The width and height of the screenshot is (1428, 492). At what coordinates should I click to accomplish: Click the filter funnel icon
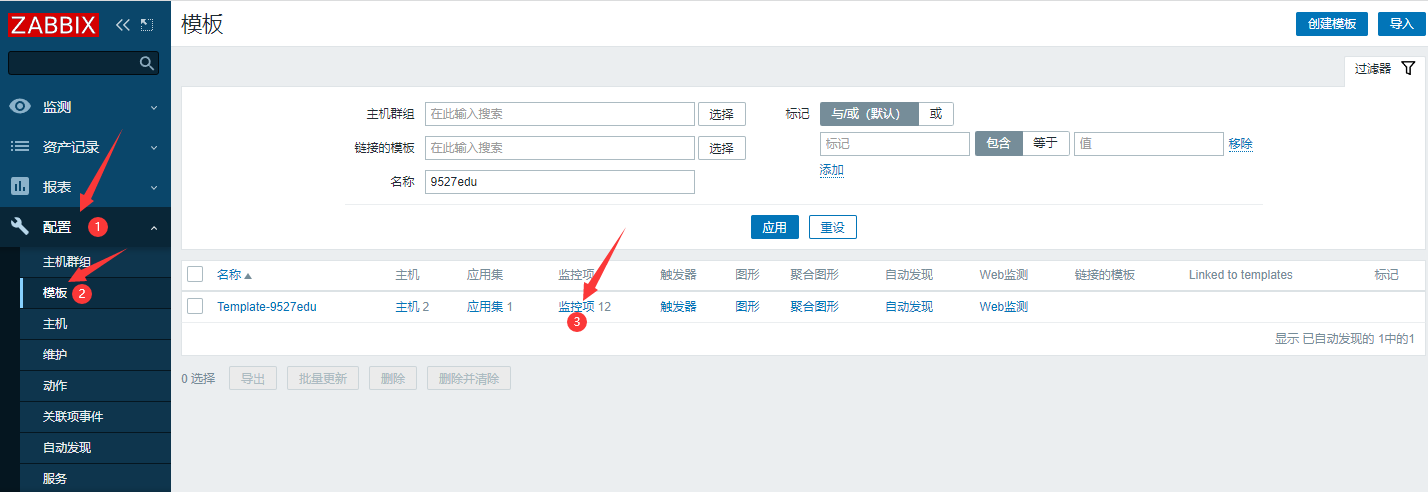1408,68
